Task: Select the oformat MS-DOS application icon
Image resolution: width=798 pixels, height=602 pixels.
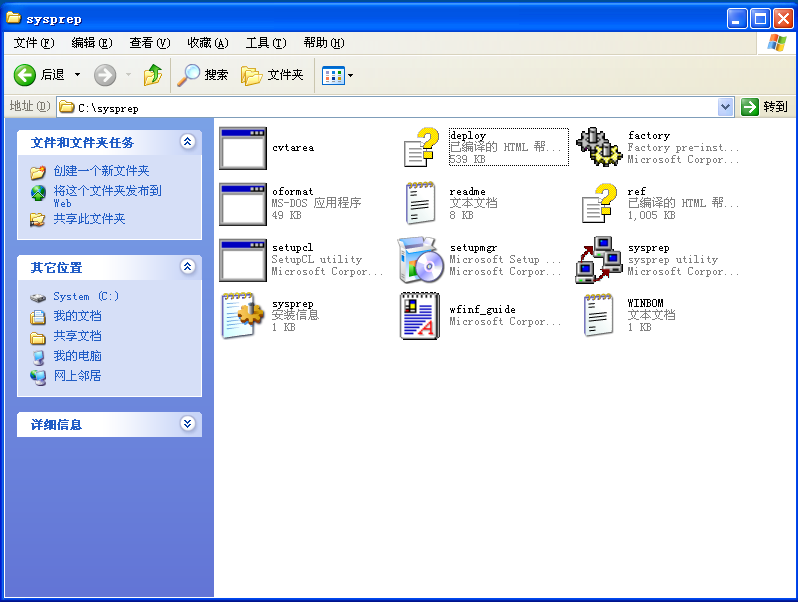Action: [x=243, y=204]
